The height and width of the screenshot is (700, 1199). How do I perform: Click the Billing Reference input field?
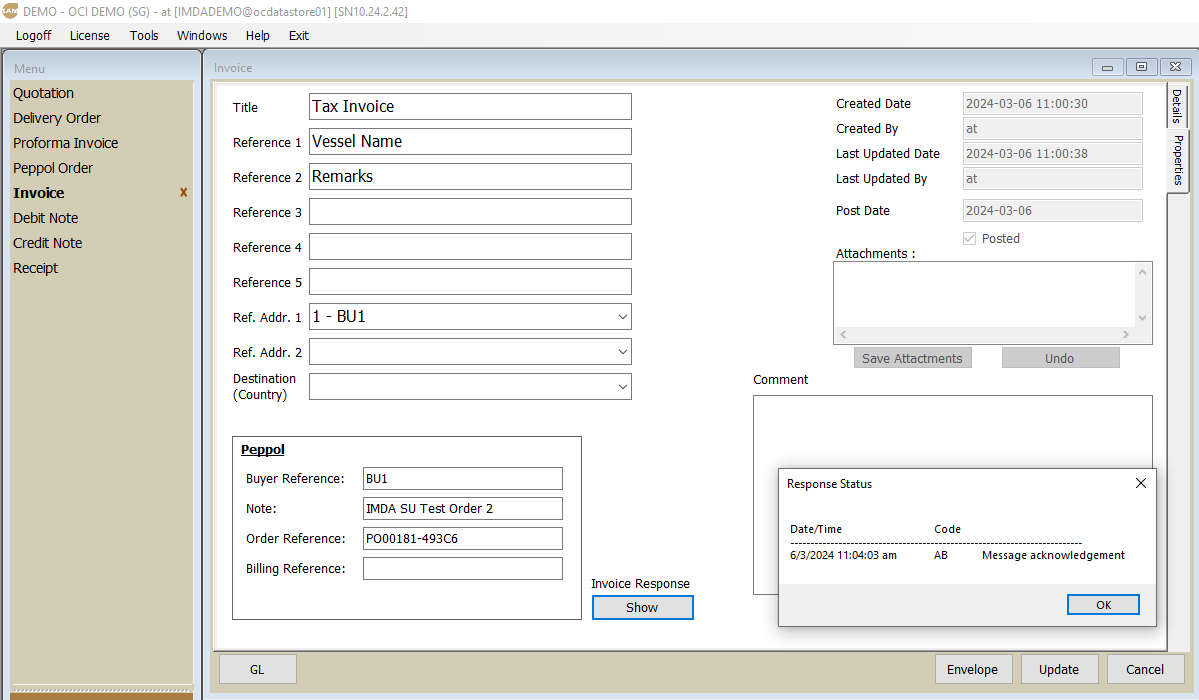tap(462, 569)
